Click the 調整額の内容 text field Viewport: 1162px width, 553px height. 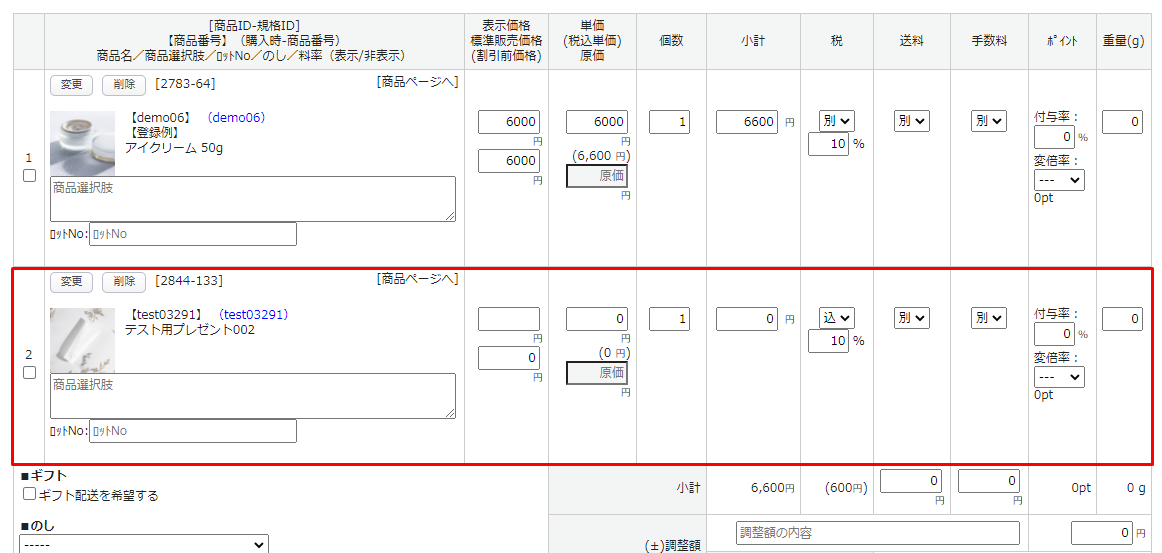pos(877,533)
